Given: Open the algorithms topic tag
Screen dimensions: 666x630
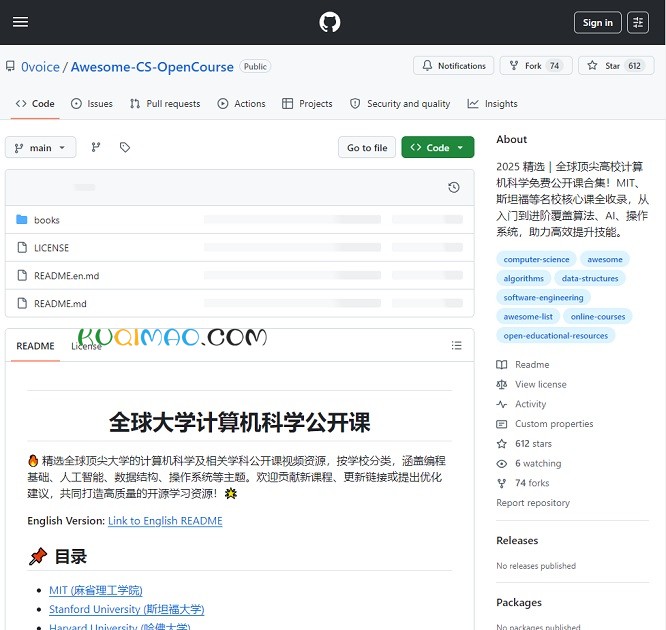Looking at the screenshot, I should (523, 278).
